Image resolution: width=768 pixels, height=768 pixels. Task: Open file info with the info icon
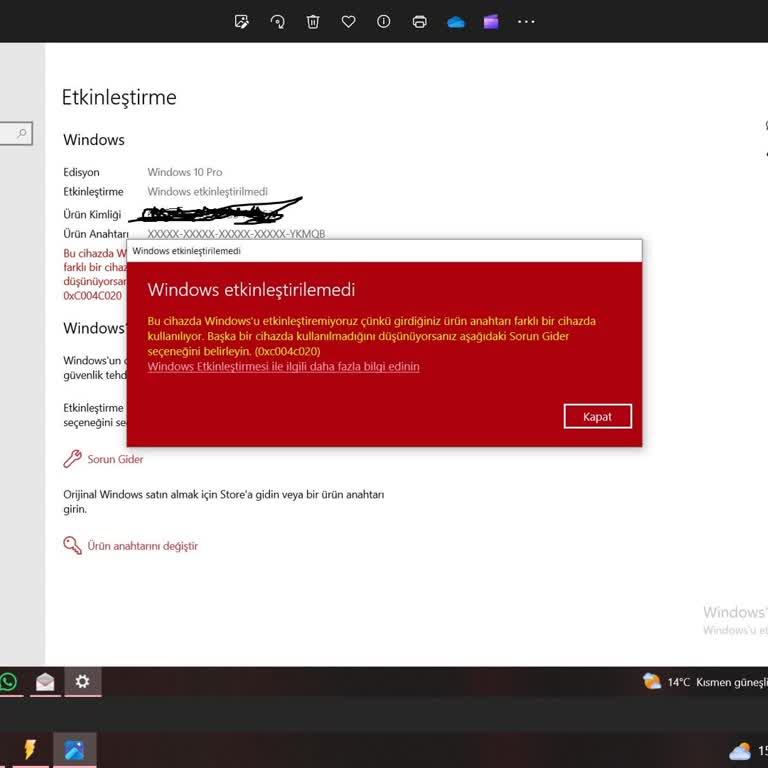pyautogui.click(x=384, y=21)
